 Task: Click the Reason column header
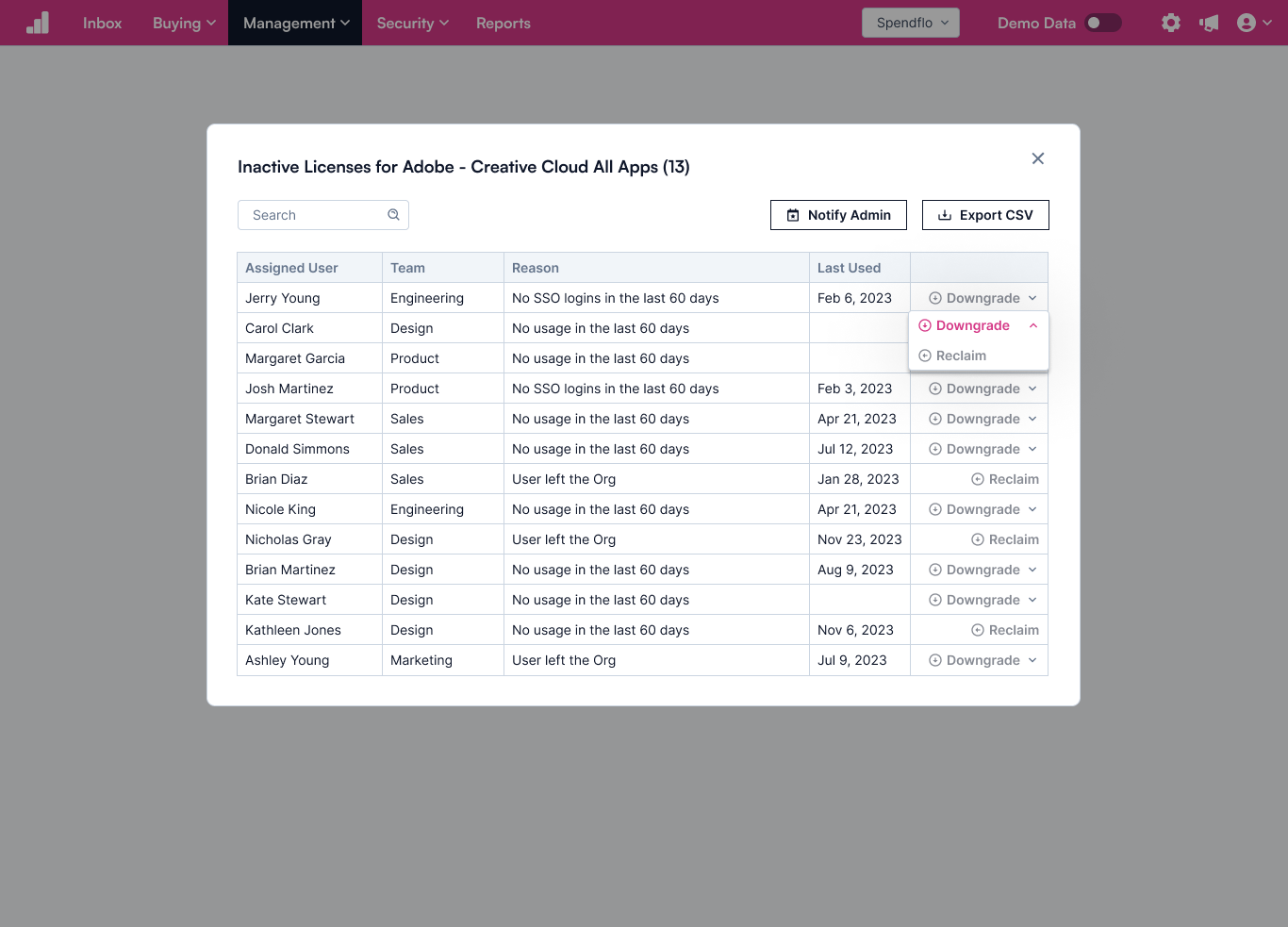(656, 268)
